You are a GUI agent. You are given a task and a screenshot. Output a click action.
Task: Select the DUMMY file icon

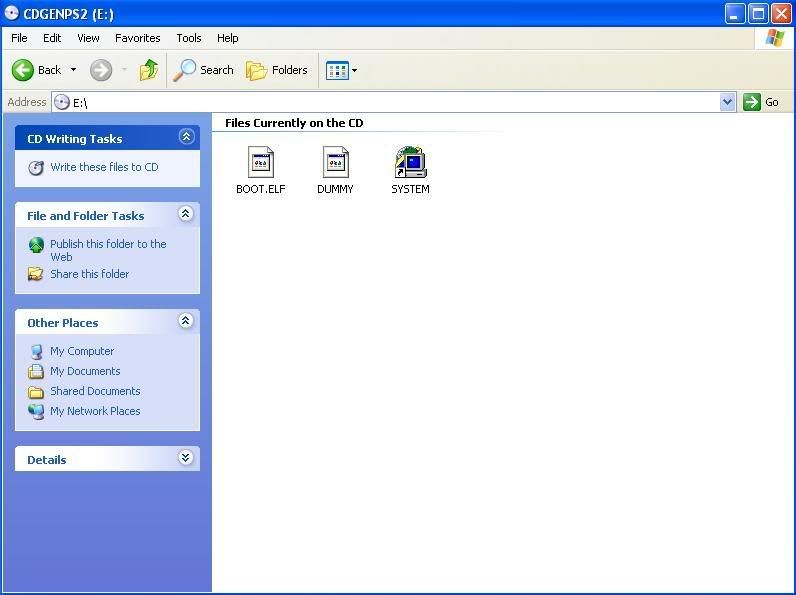coord(335,163)
